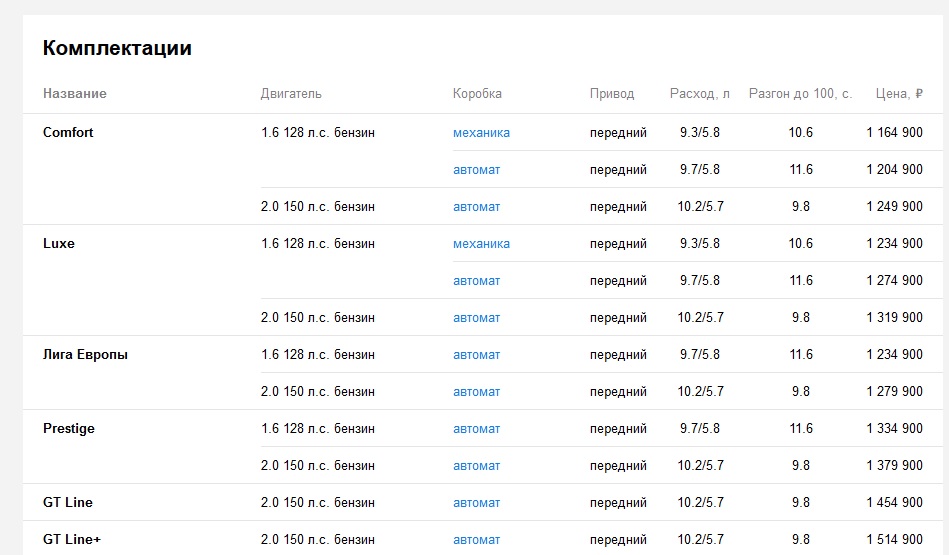Open 'механика' link for Comfort 1.6
The image size is (949, 555).
481,133
